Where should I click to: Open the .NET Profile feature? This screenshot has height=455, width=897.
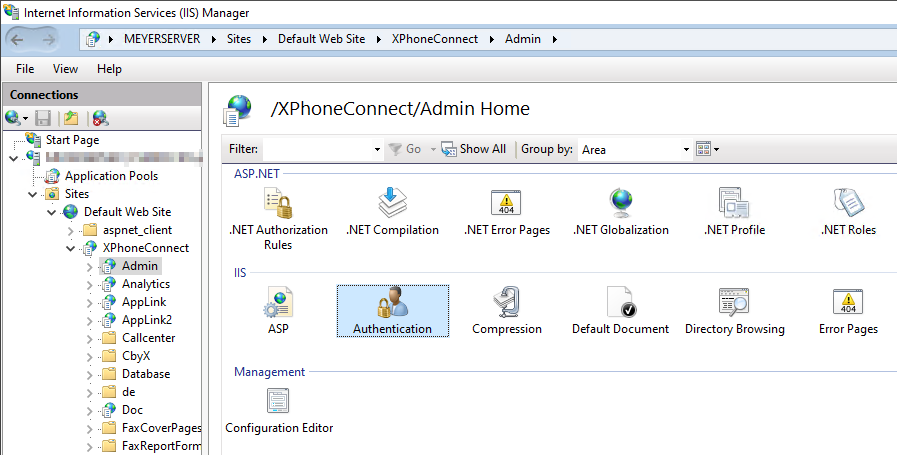tap(735, 212)
